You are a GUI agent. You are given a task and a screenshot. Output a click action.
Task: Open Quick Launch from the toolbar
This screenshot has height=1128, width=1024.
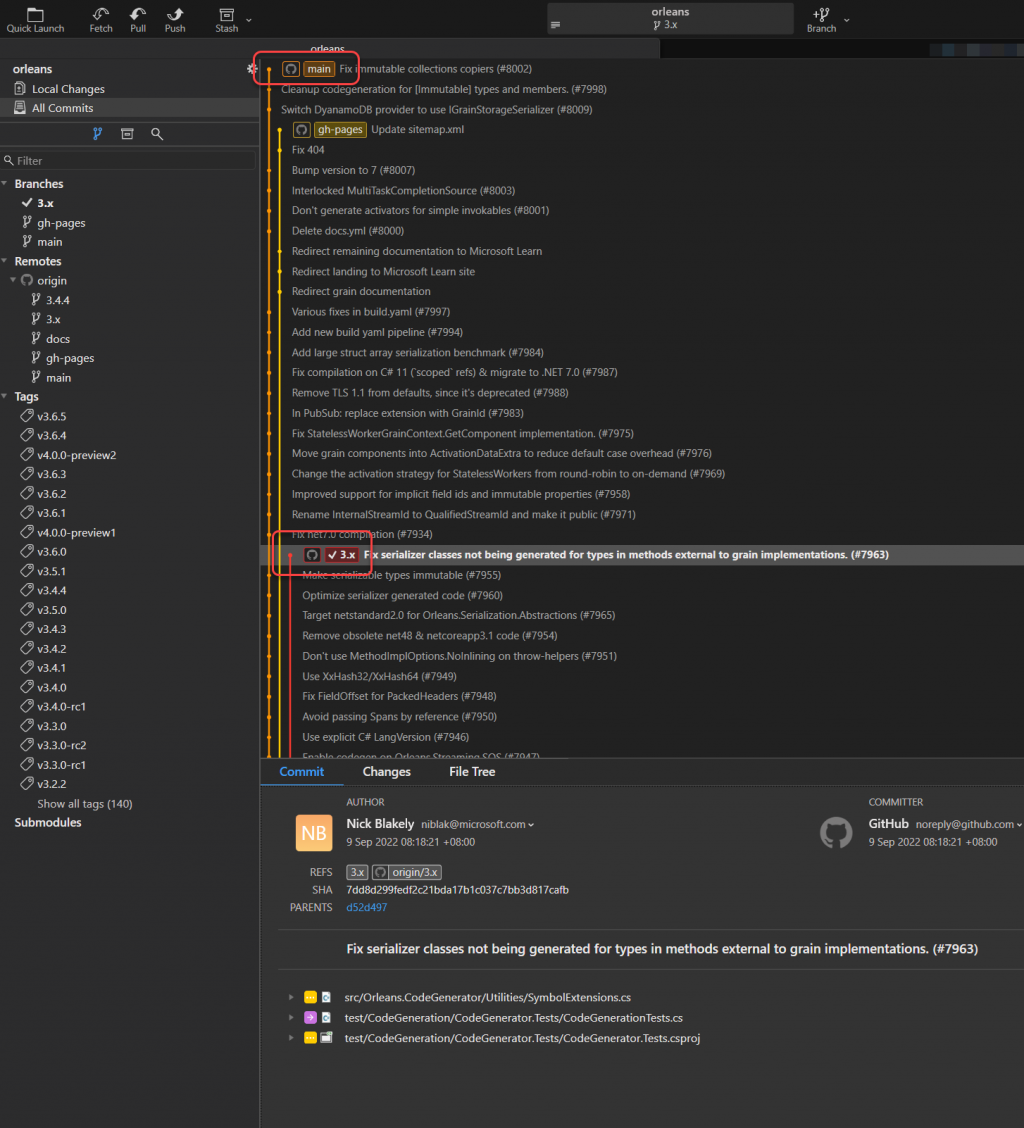[x=35, y=19]
